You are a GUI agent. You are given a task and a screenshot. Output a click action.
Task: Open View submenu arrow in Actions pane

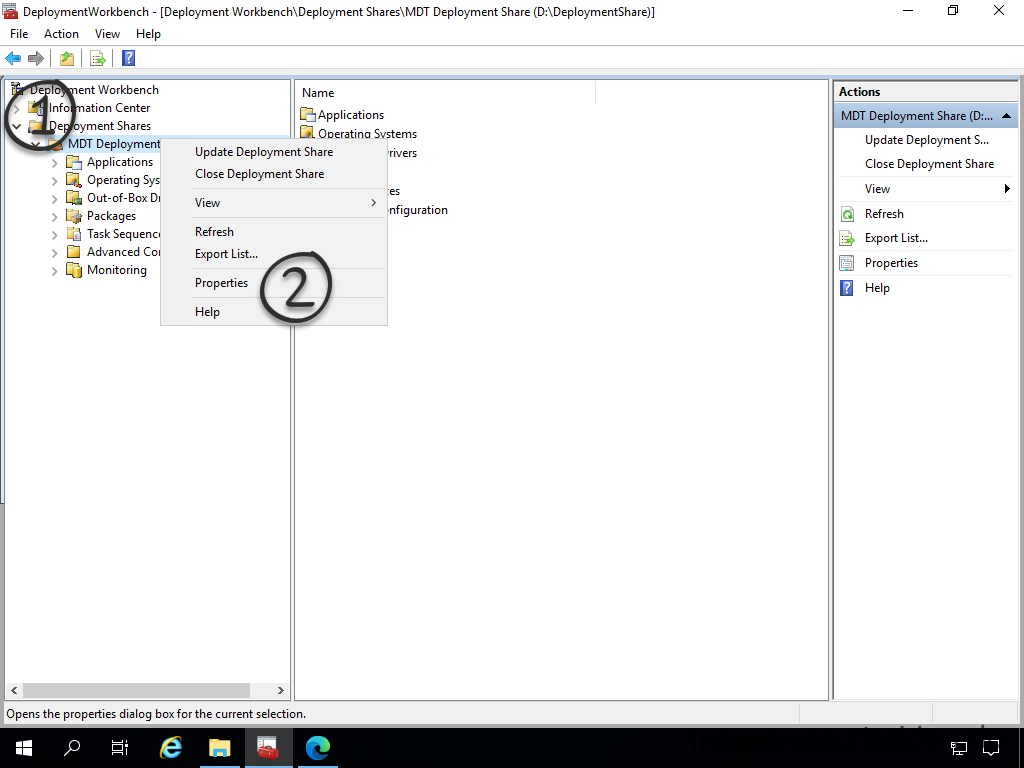1007,189
